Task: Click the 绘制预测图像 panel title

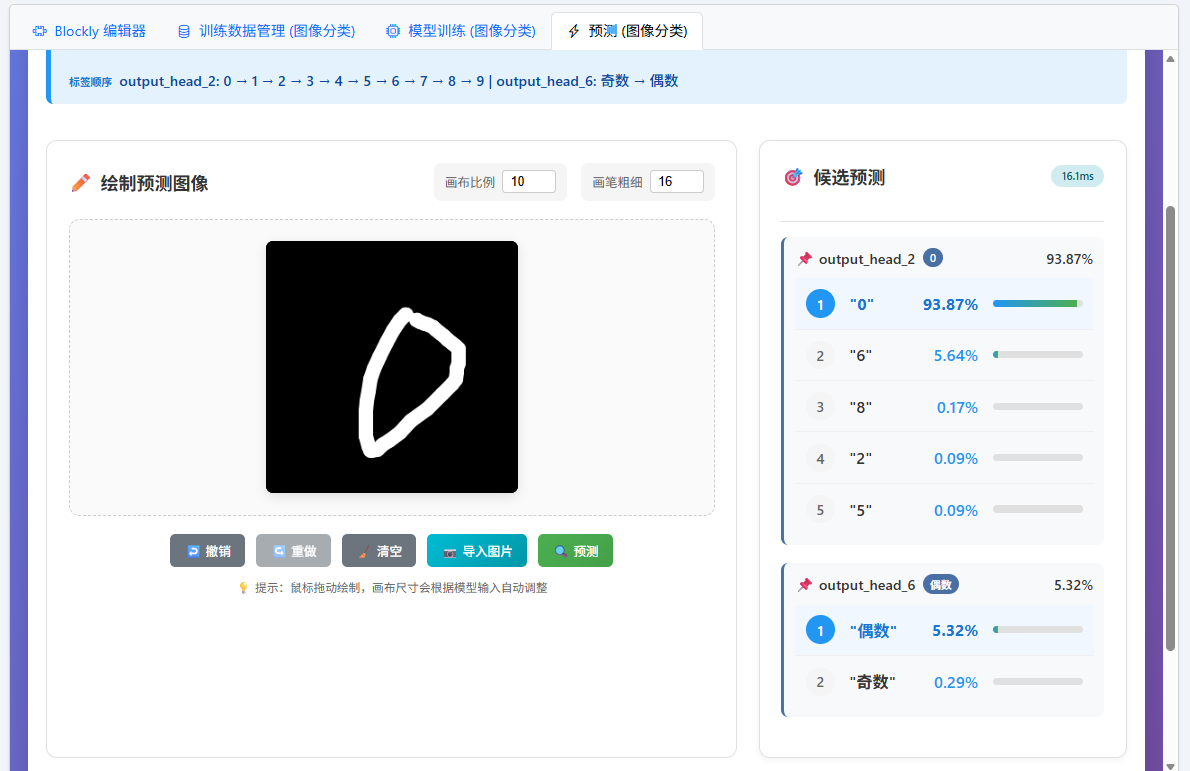Action: tap(155, 183)
